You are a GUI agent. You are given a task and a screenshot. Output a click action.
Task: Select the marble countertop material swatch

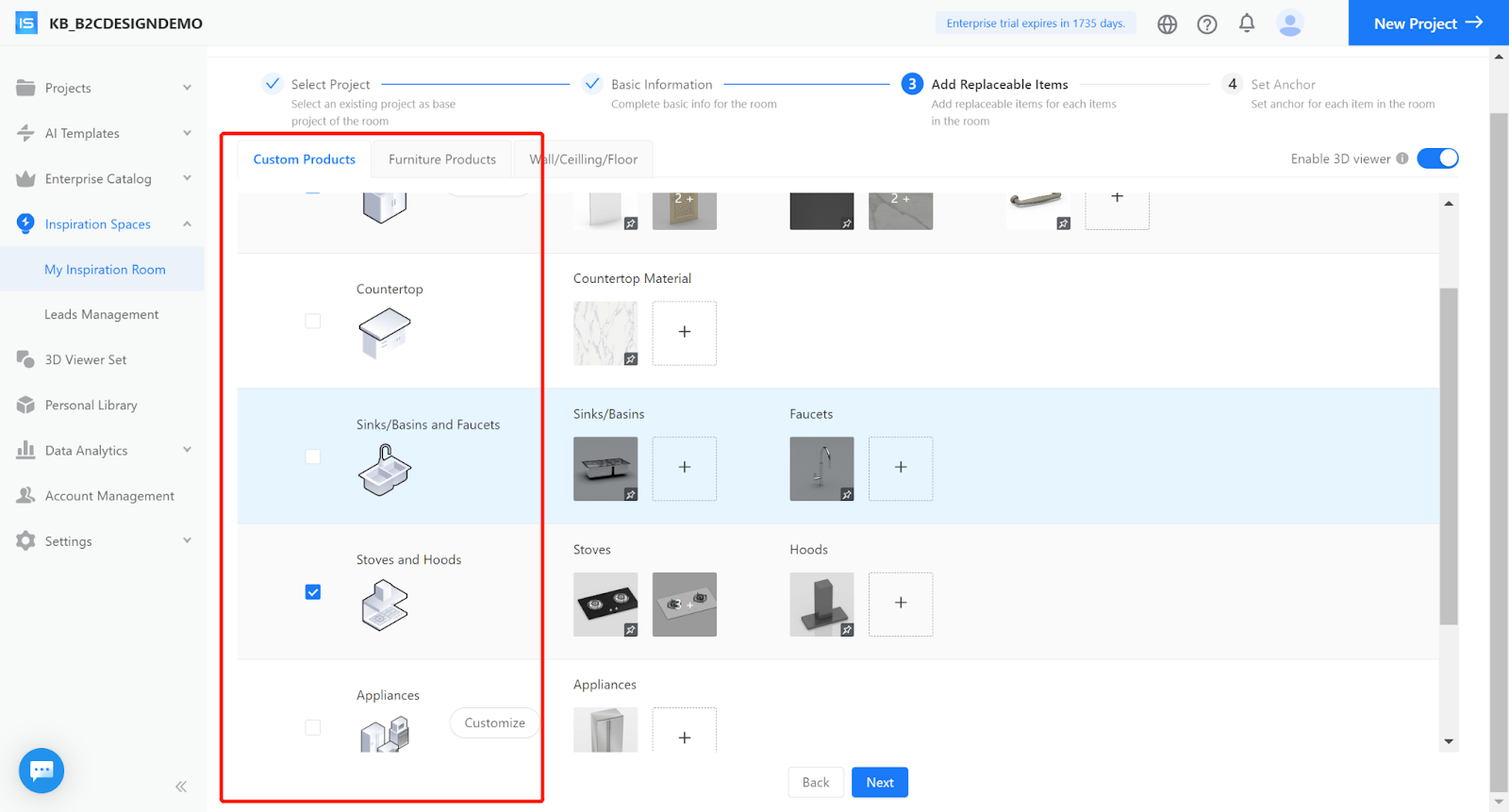(x=605, y=333)
